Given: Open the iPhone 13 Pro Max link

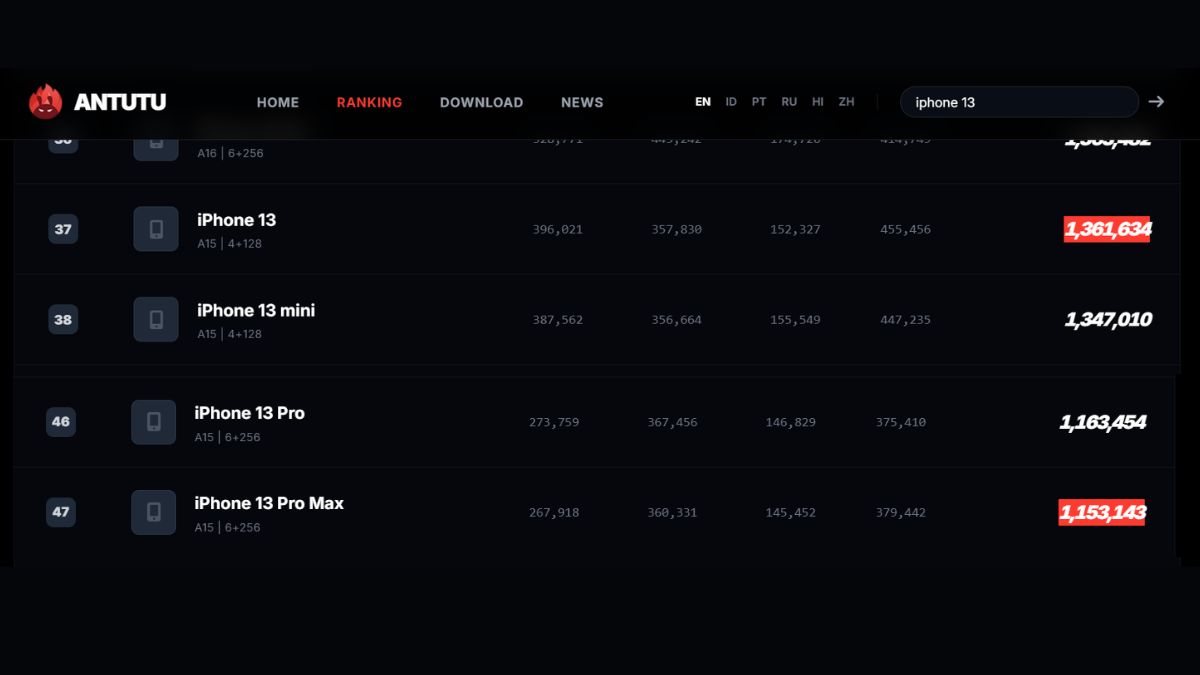Looking at the screenshot, I should tap(269, 503).
